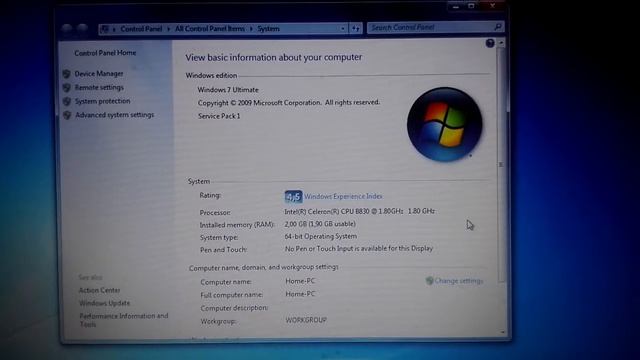Open Windows Update under See also
640x360 pixels.
coord(104,303)
